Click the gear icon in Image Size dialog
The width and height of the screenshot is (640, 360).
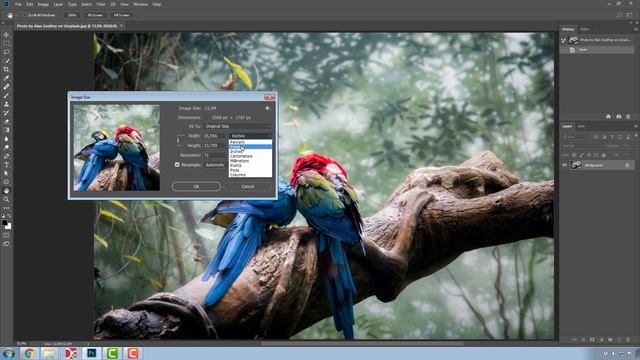267,108
